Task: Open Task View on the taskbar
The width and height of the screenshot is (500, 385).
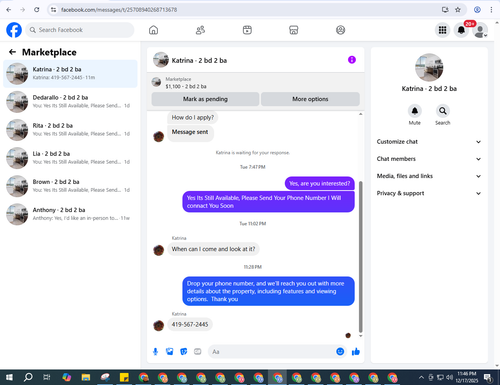Action: click(47, 377)
